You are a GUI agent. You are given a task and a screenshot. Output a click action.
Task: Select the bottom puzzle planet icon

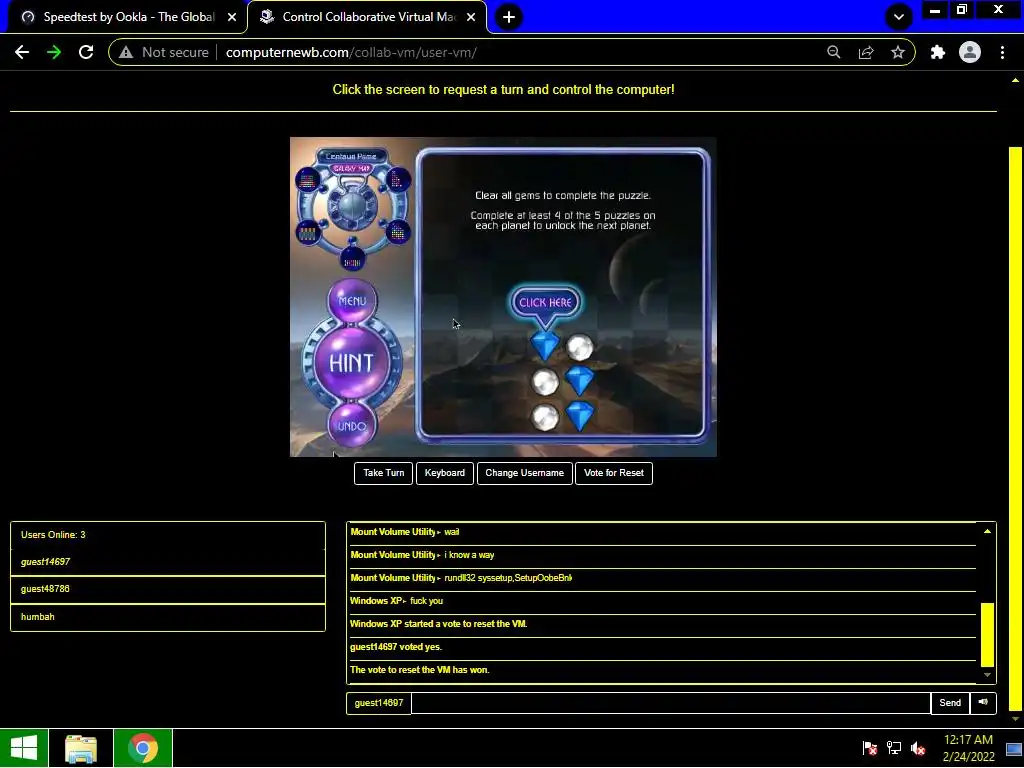point(352,261)
